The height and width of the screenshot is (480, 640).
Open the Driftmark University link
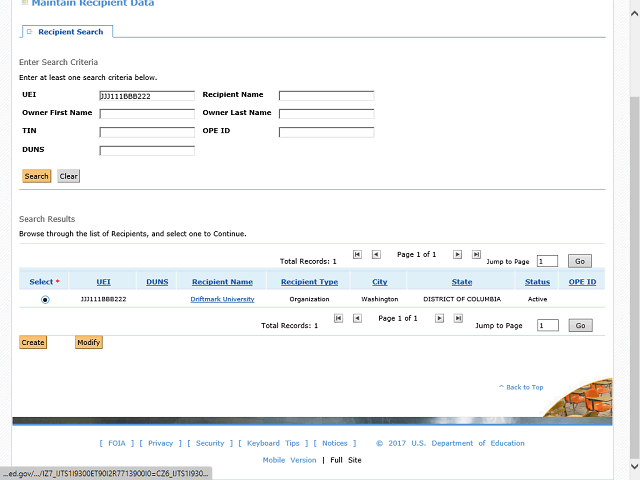point(222,299)
